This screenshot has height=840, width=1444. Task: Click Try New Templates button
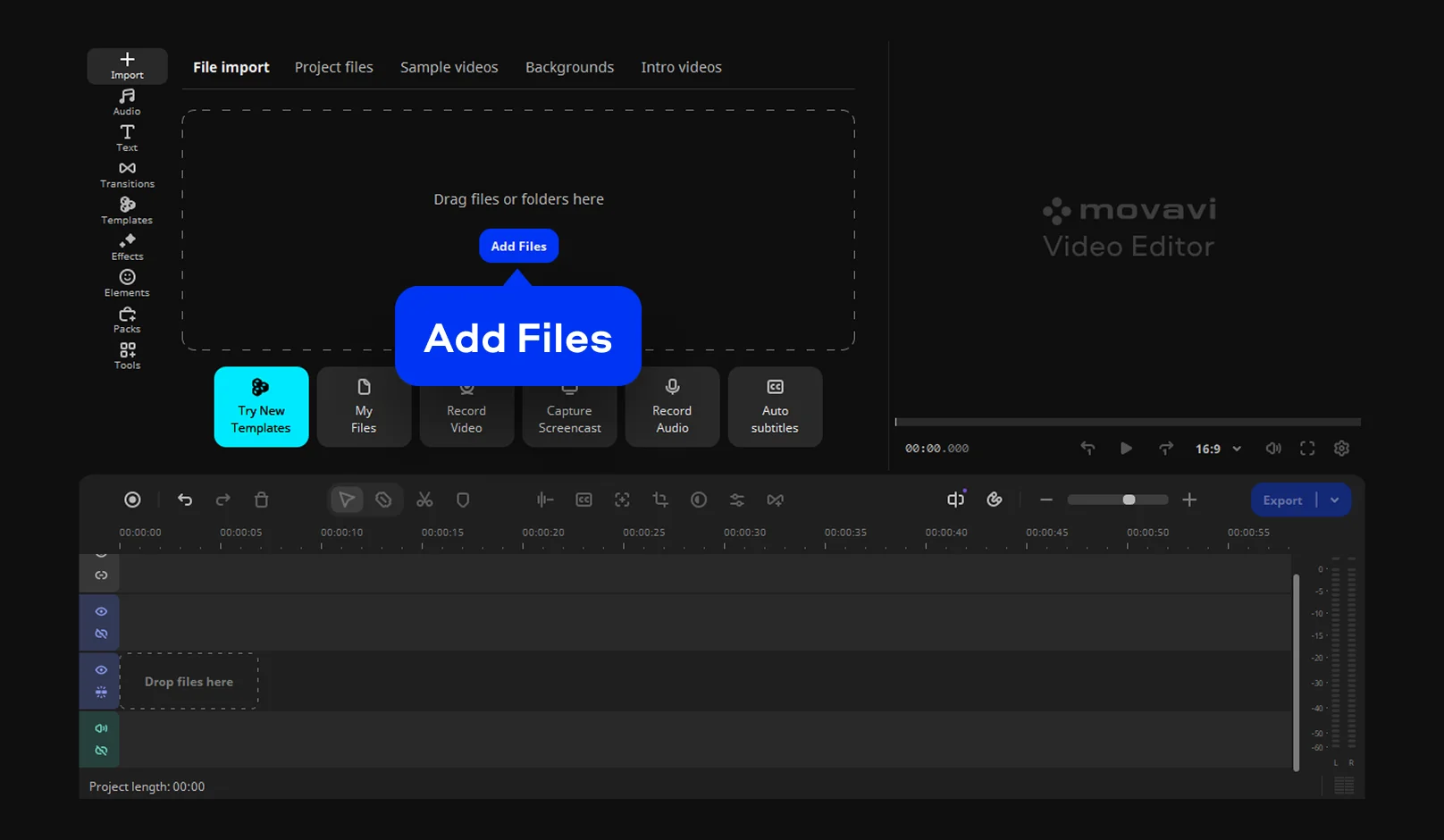(x=261, y=407)
